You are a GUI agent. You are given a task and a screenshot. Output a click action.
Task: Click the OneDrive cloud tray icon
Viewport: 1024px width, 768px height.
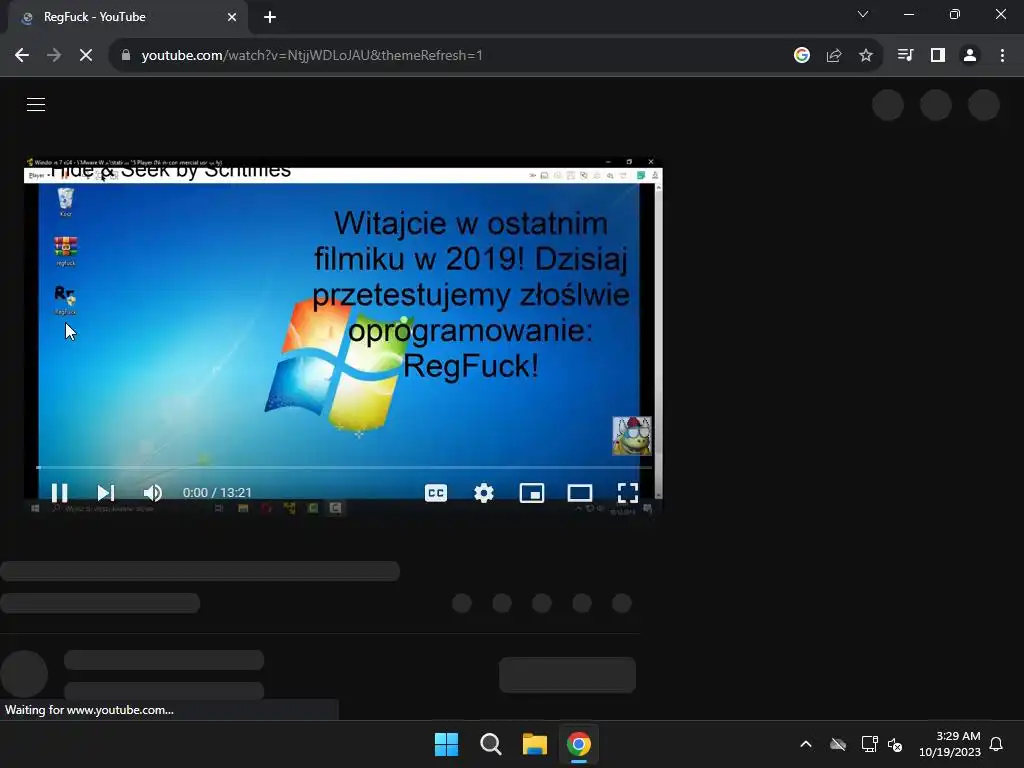click(838, 744)
